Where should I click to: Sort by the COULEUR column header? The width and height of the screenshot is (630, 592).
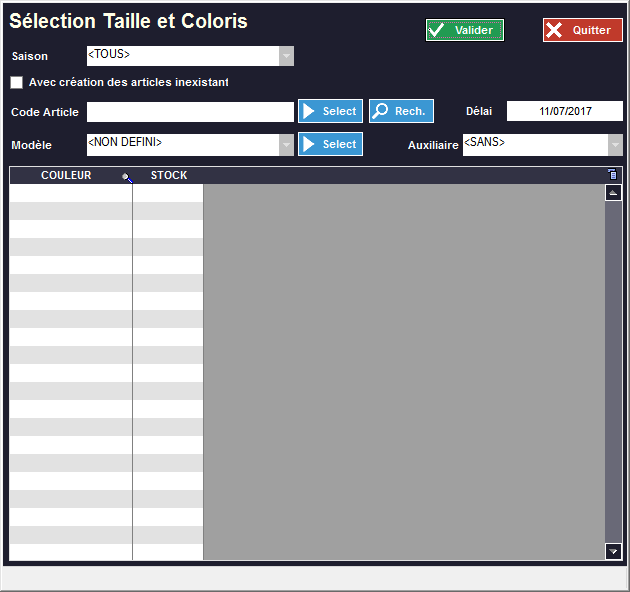pyautogui.click(x=66, y=175)
